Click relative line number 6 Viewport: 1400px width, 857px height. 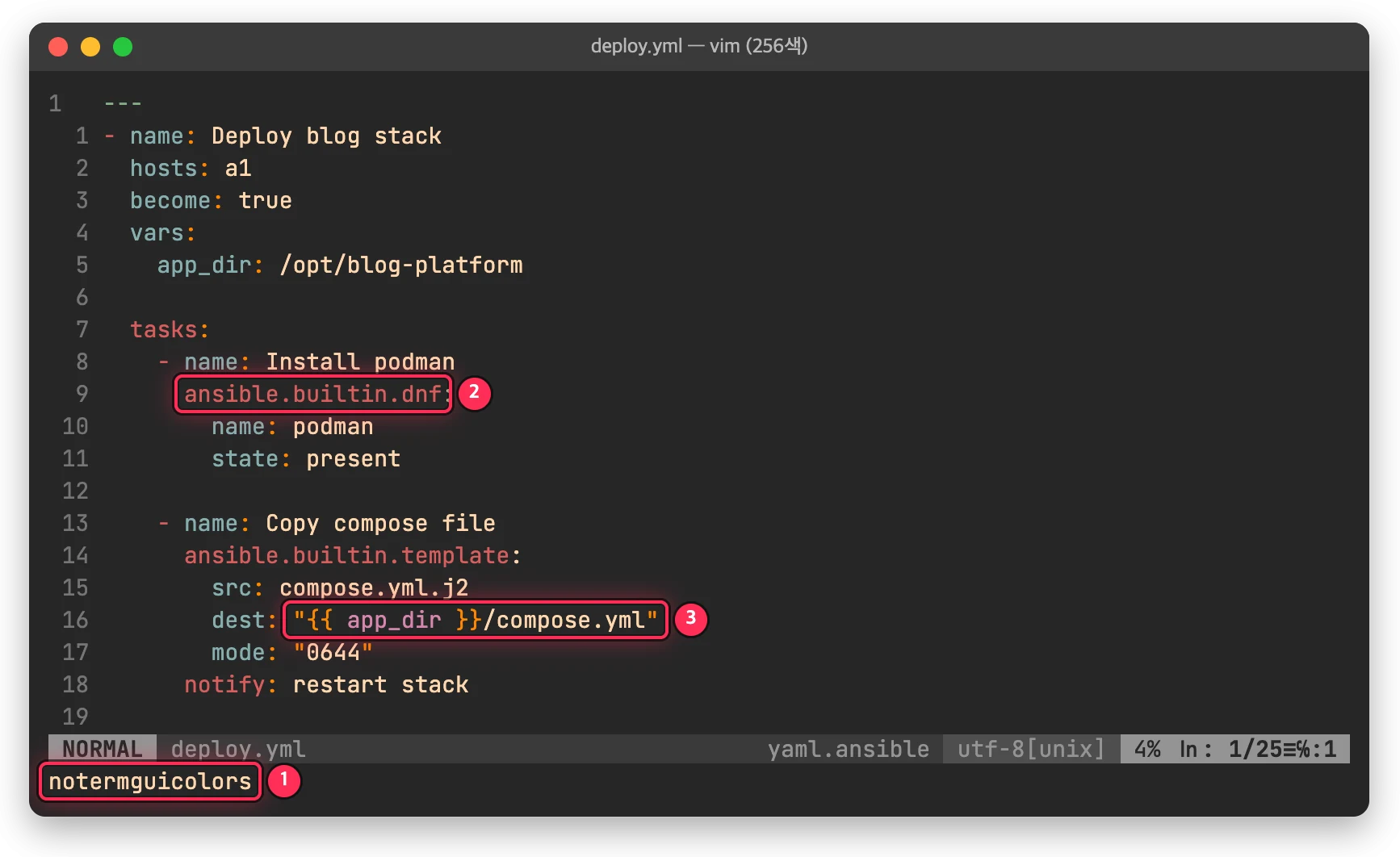pos(82,297)
